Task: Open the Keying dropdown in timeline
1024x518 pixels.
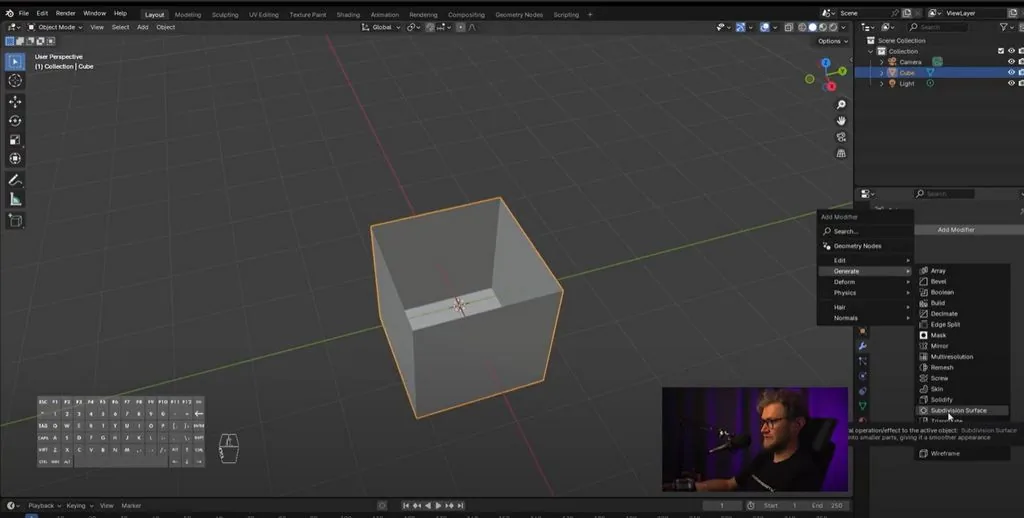Action: pyautogui.click(x=79, y=506)
